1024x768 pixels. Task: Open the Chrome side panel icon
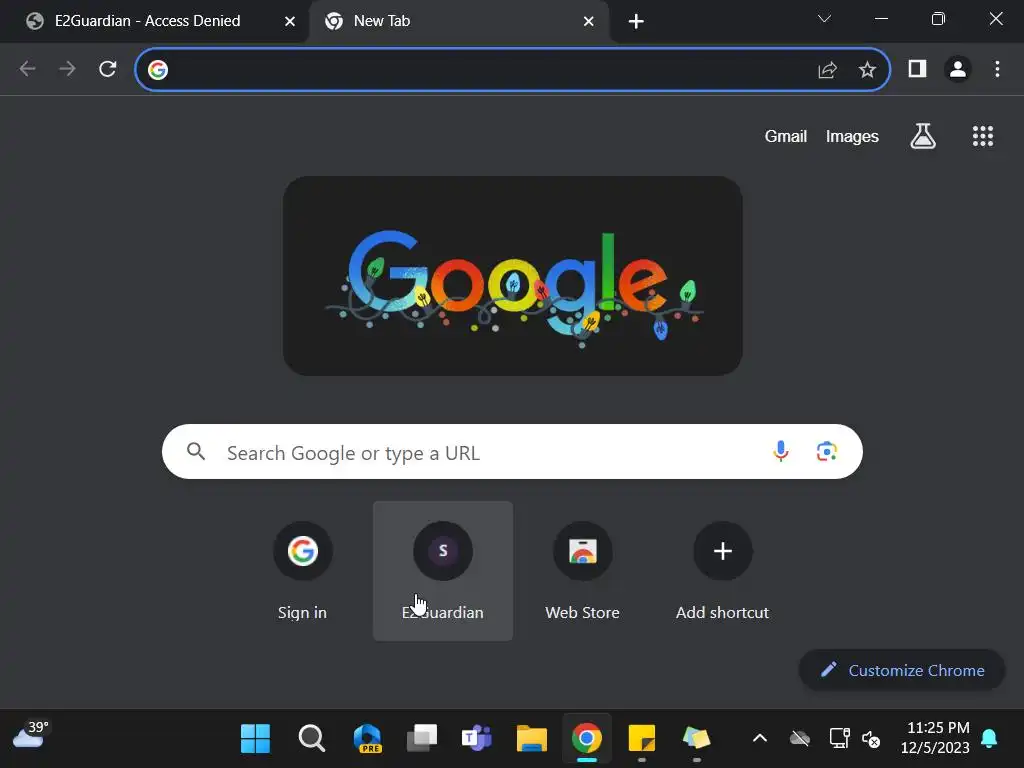[917, 69]
